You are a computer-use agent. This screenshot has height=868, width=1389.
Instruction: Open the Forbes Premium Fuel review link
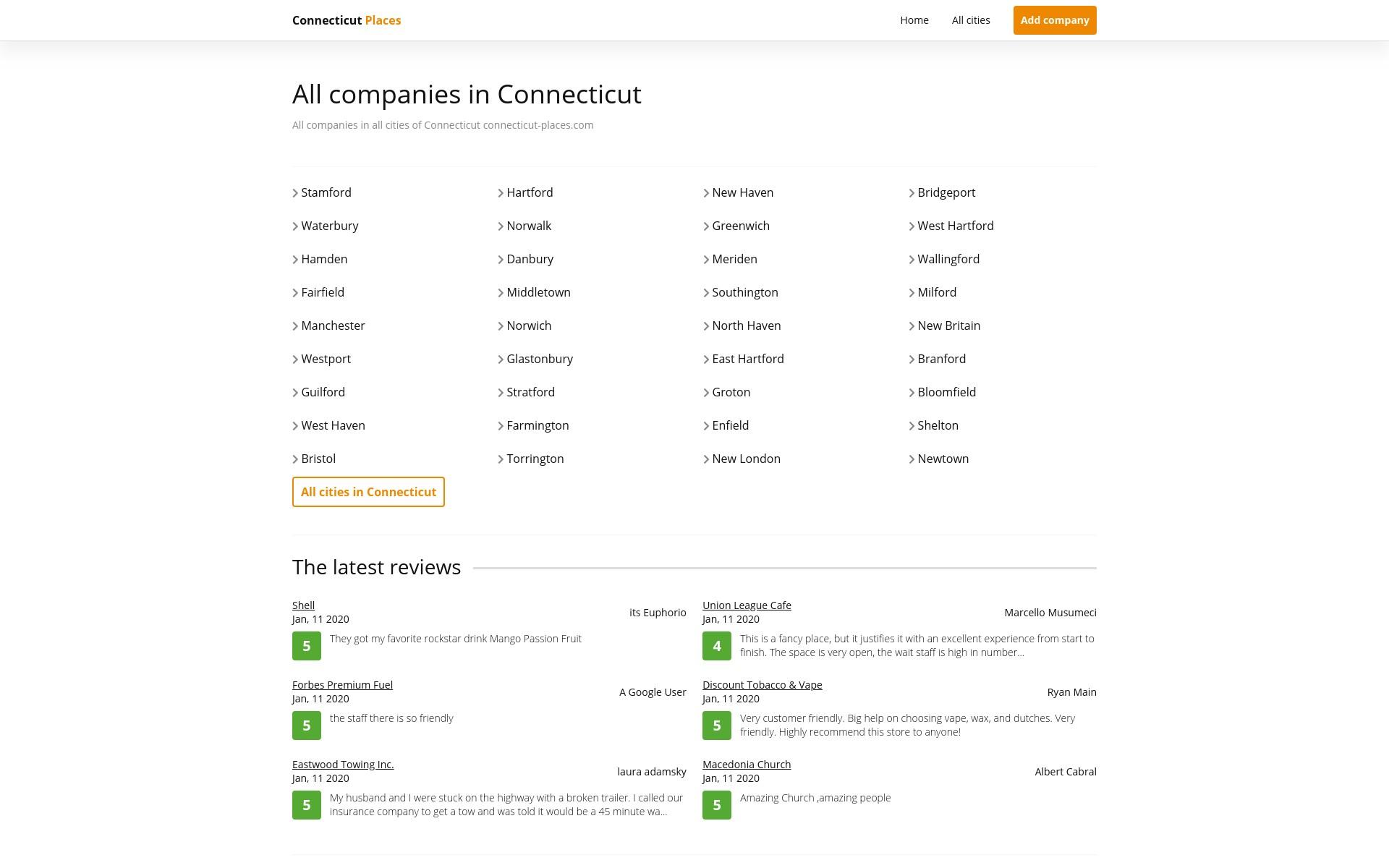coord(342,685)
